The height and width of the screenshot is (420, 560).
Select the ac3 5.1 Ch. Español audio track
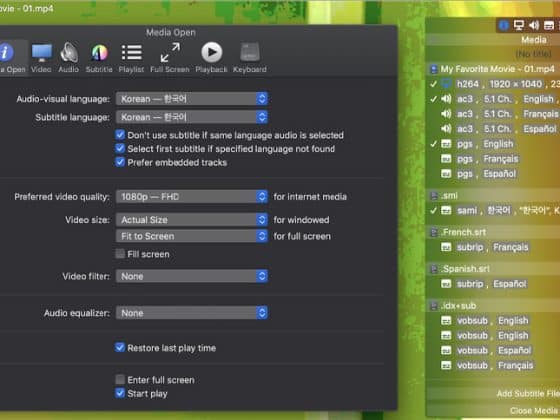pyautogui.click(x=494, y=129)
